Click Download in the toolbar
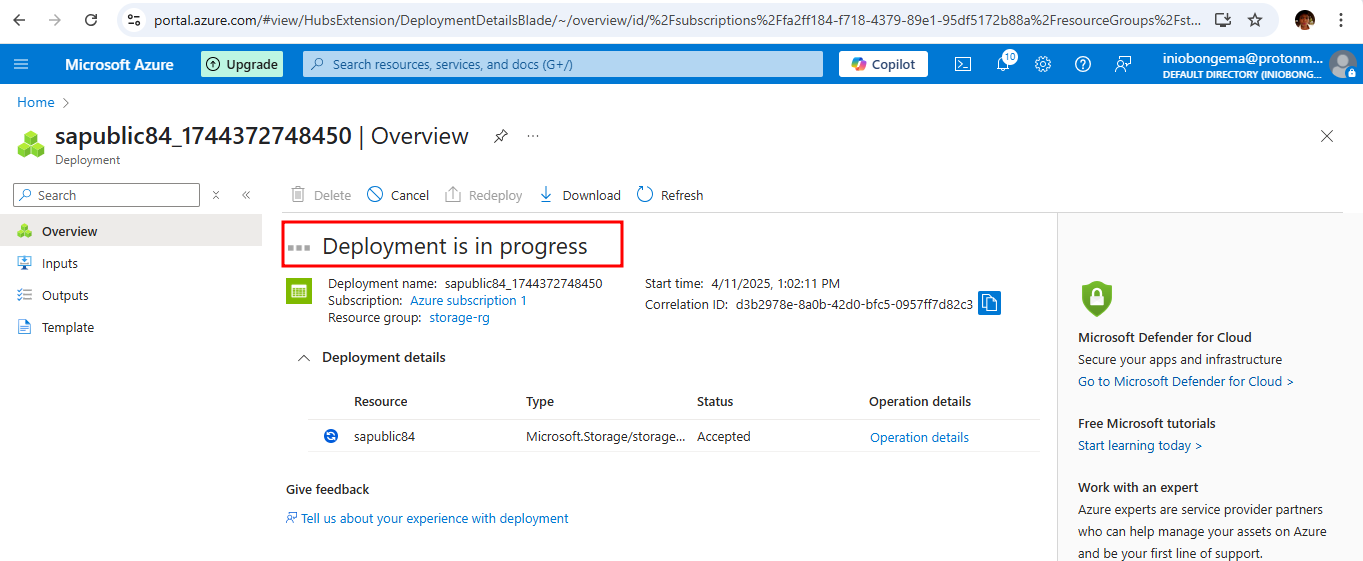1363x561 pixels. [579, 195]
